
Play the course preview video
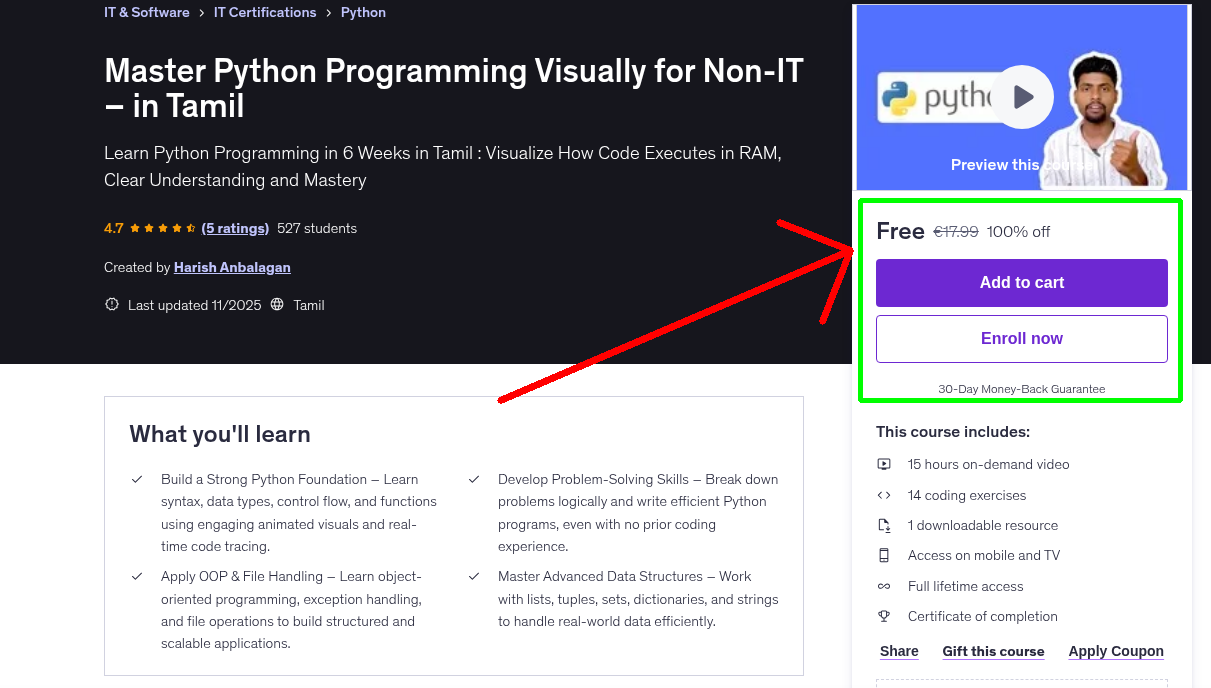point(1021,96)
